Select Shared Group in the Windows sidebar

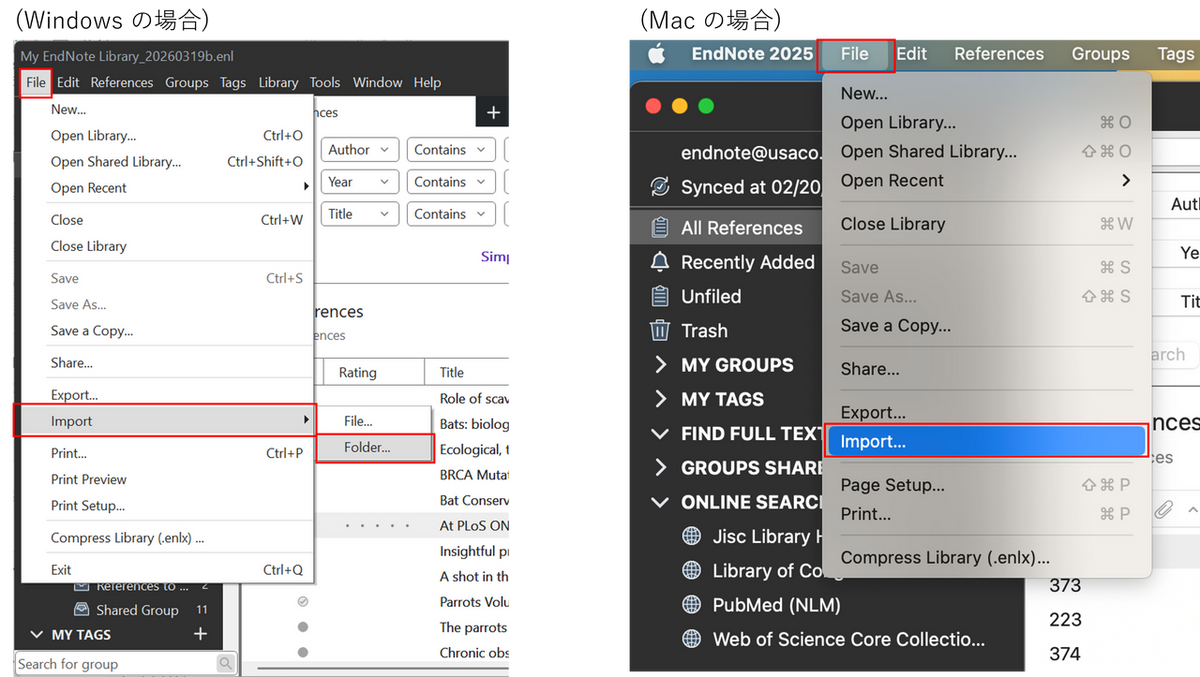[137, 610]
